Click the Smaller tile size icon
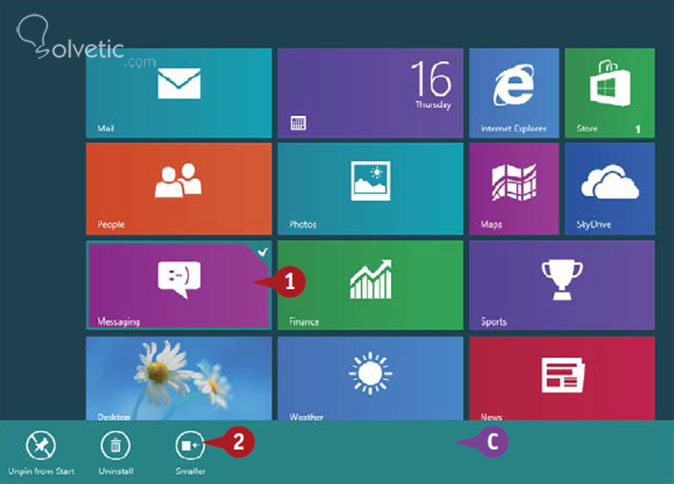674x484 pixels. [x=190, y=446]
